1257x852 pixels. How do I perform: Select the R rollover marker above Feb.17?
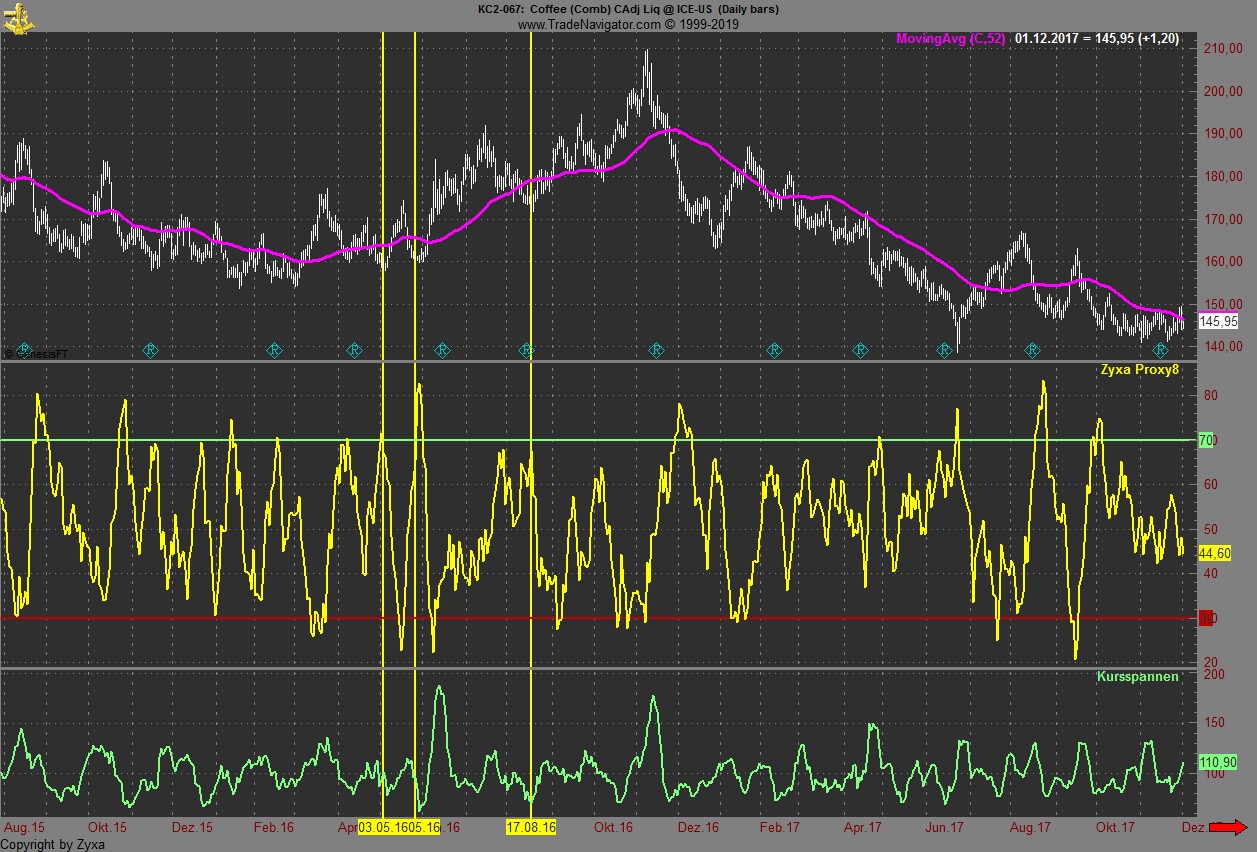tap(773, 349)
